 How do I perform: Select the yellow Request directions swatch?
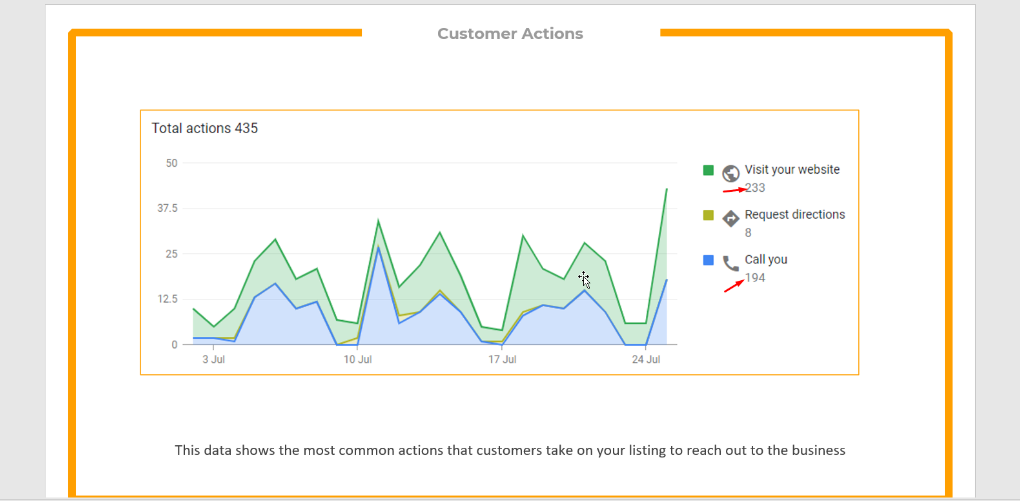pyautogui.click(x=708, y=215)
